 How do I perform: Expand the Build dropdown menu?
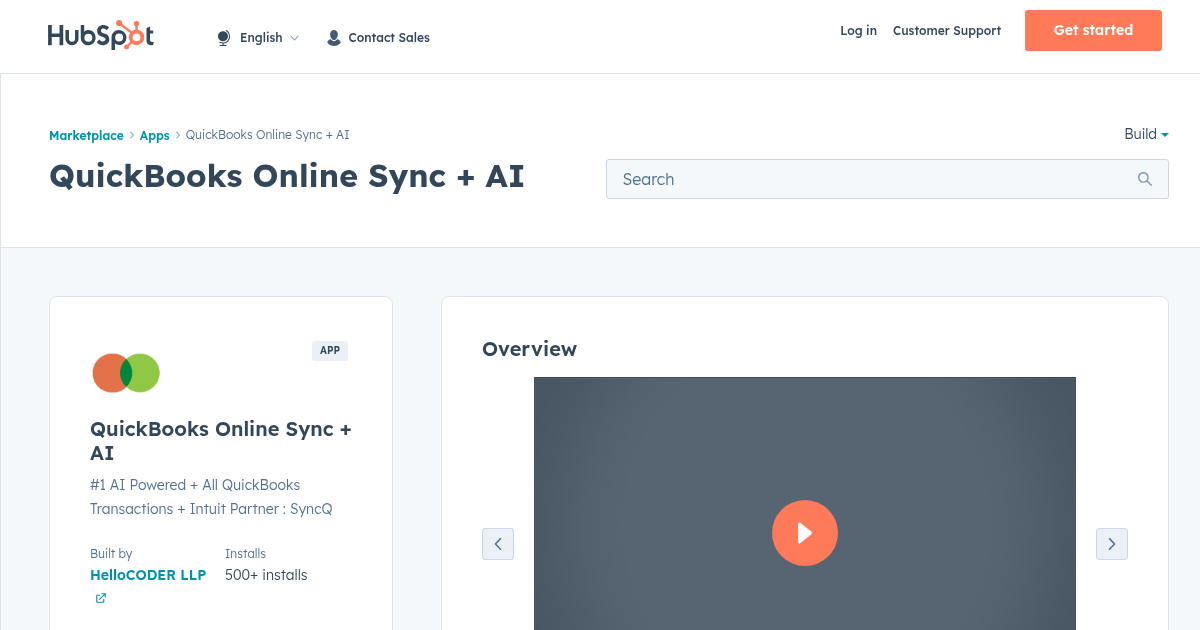1146,134
